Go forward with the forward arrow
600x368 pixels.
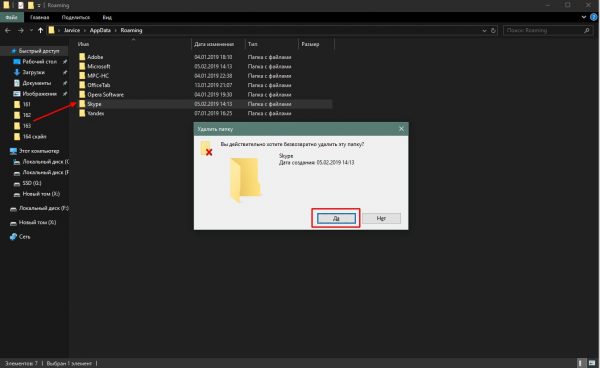(21, 30)
